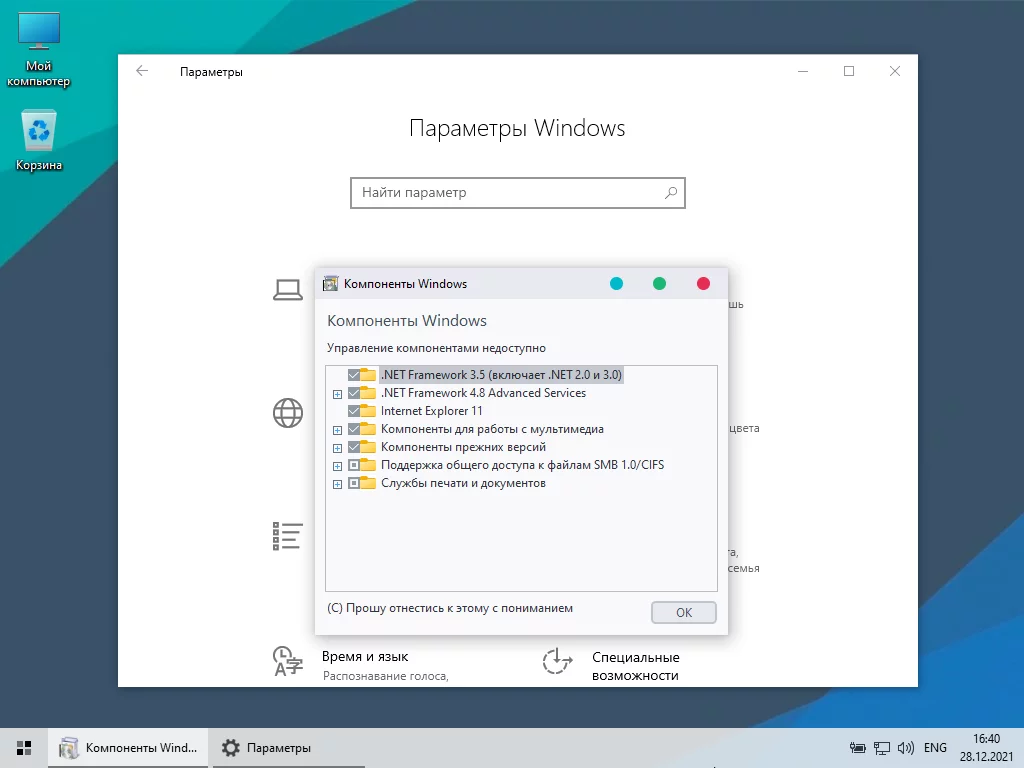Viewport: 1024px width, 768px height.
Task: Maximize the Параметры window
Action: pyautogui.click(x=849, y=71)
